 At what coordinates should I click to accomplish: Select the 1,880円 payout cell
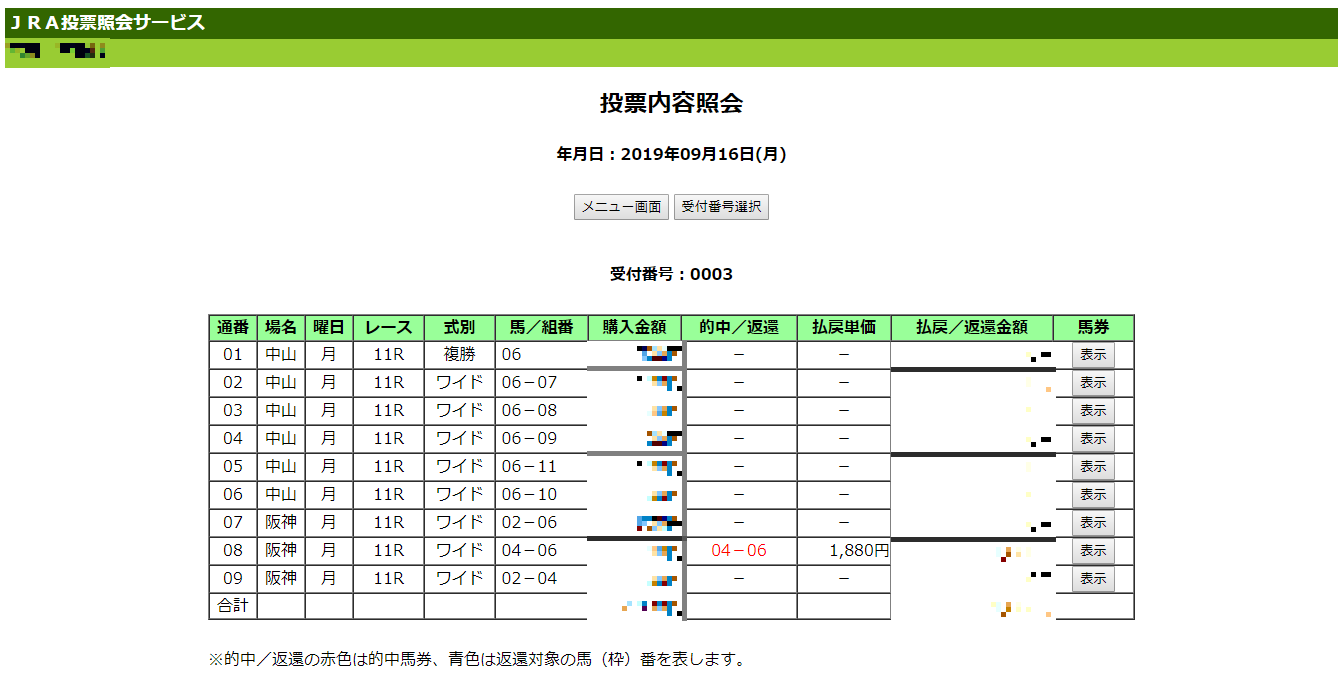pyautogui.click(x=844, y=550)
